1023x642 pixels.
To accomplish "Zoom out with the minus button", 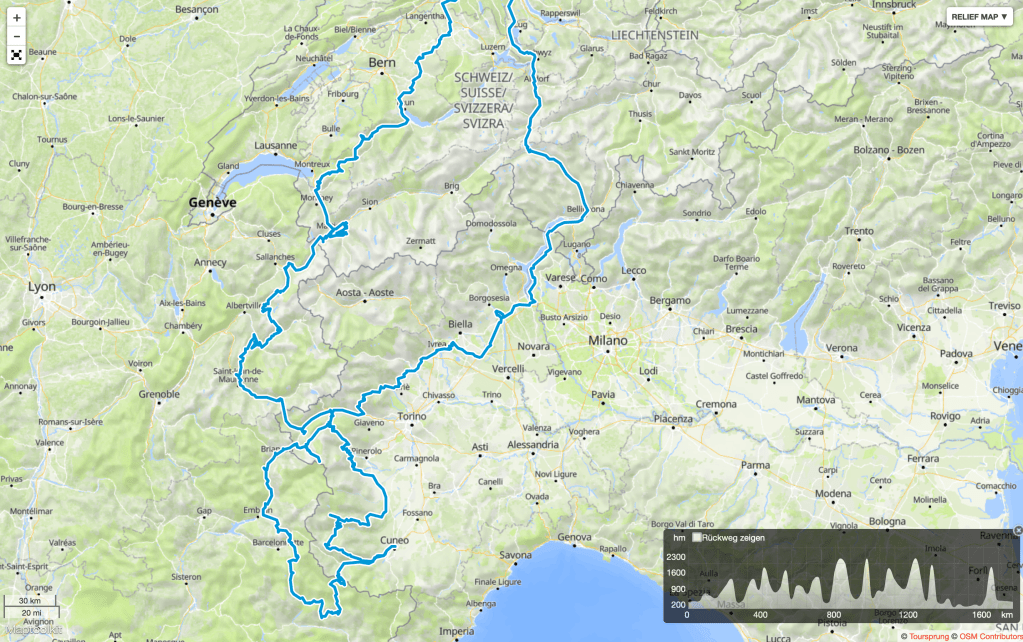I will [16, 37].
